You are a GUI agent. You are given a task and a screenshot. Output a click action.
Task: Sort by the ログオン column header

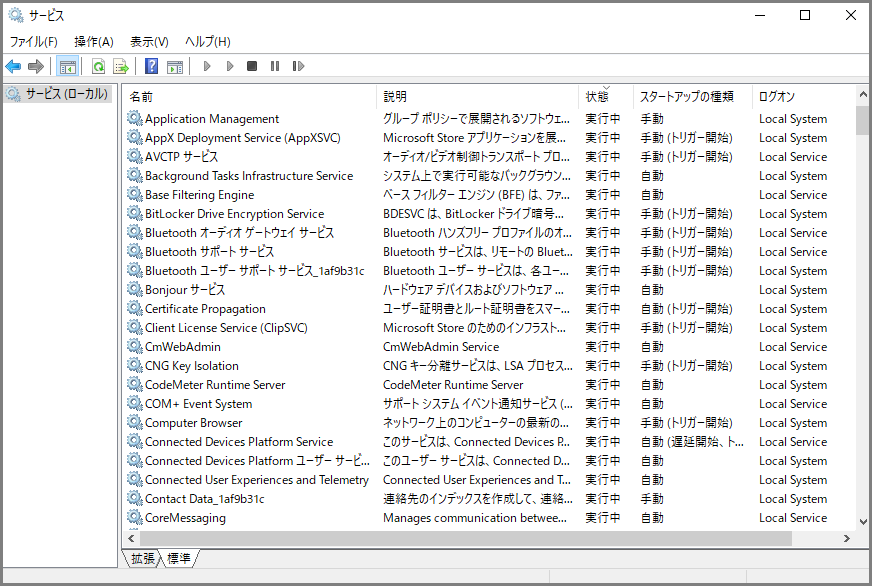(803, 97)
